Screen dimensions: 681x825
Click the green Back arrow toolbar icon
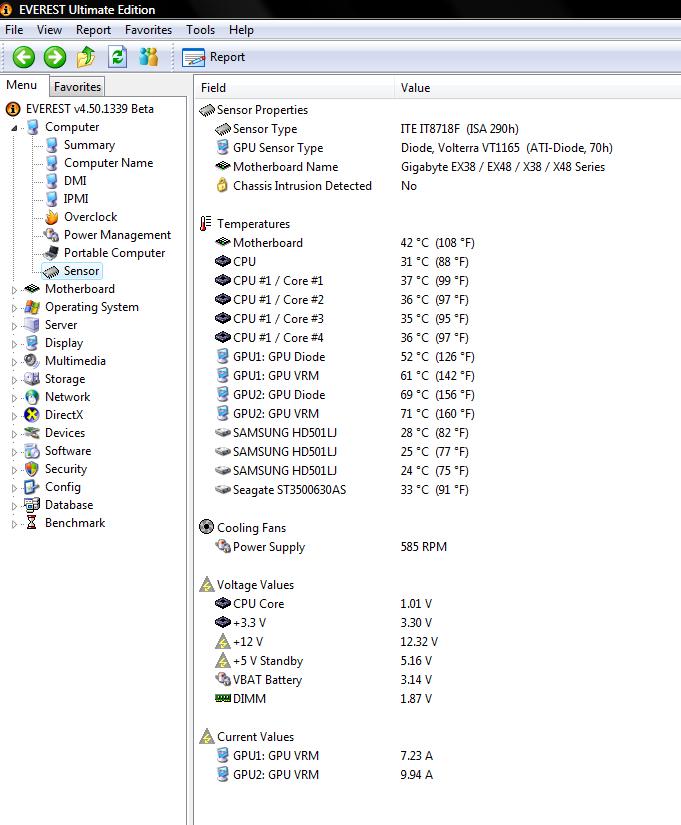[x=24, y=57]
